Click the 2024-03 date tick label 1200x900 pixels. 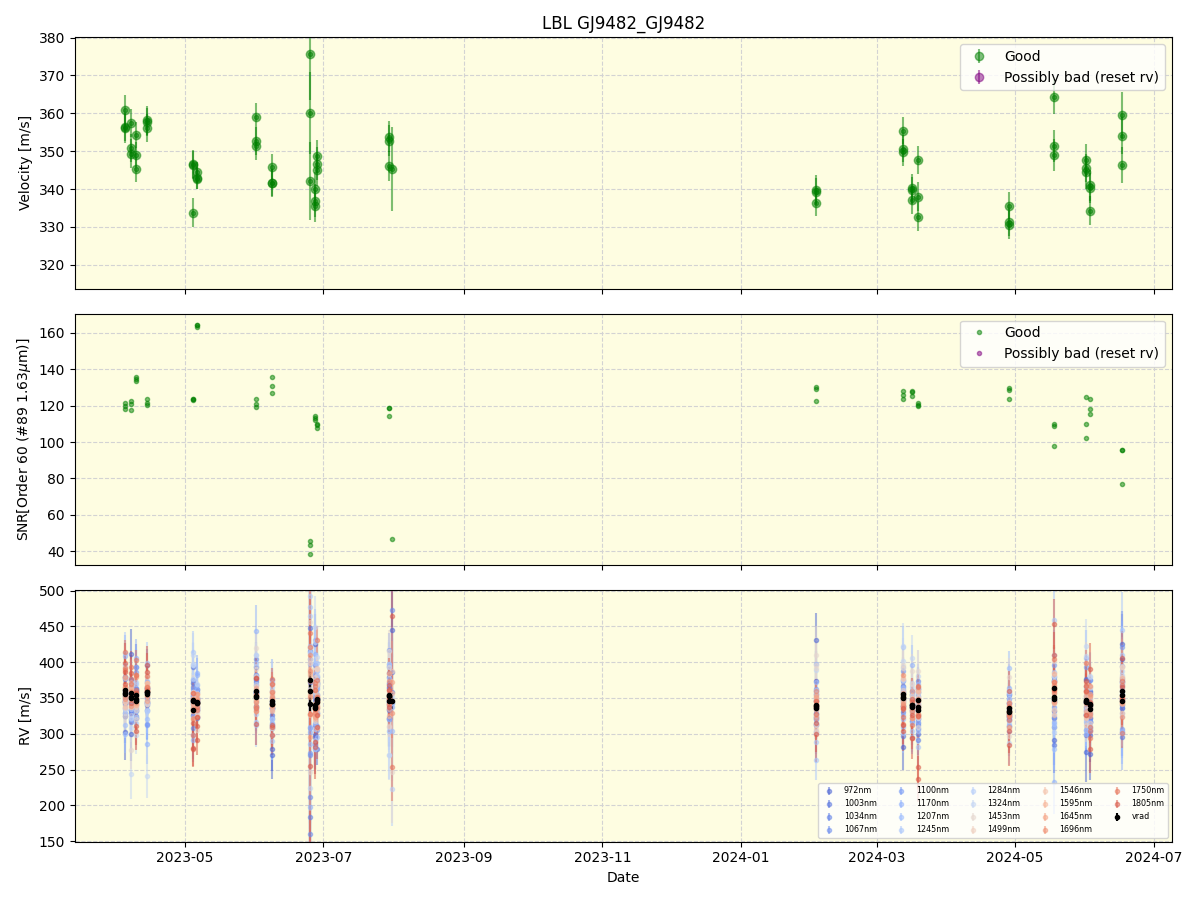pyautogui.click(x=877, y=857)
